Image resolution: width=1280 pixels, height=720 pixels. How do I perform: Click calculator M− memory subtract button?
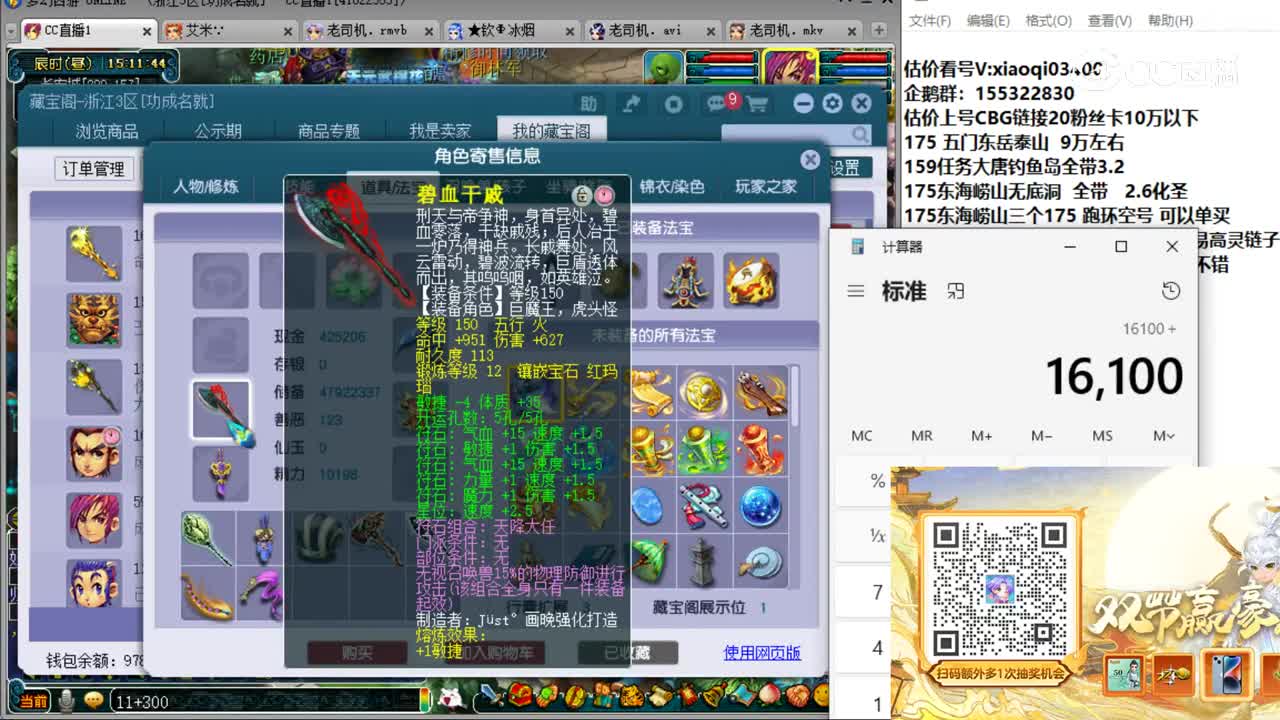click(x=1042, y=436)
